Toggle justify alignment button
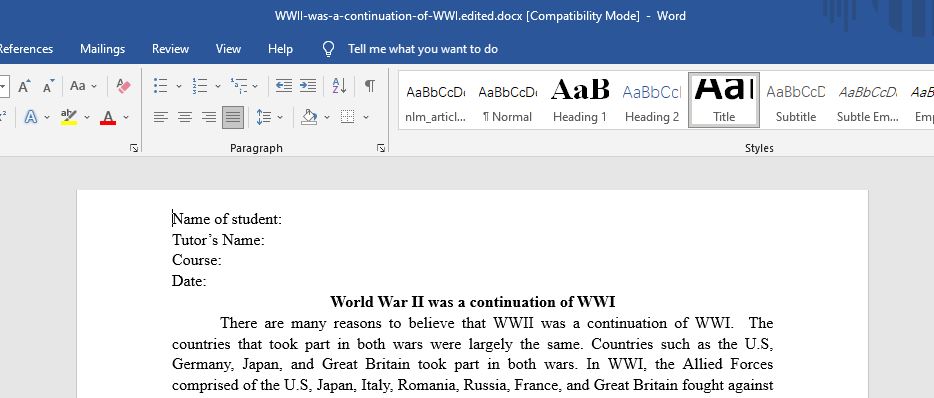The width and height of the screenshot is (934, 398). [233, 117]
